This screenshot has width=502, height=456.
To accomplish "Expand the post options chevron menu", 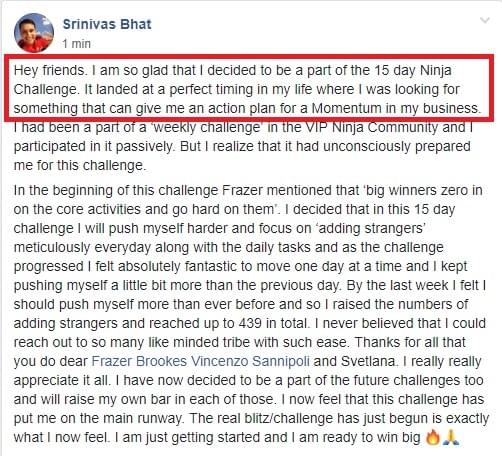I will point(485,21).
